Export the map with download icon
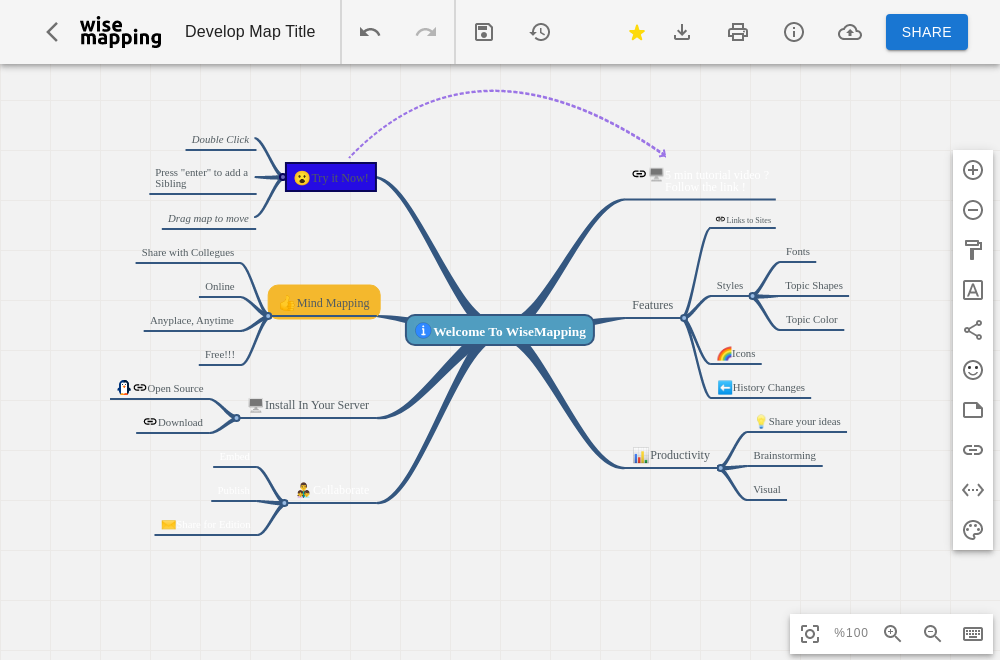The height and width of the screenshot is (660, 1000). click(682, 32)
